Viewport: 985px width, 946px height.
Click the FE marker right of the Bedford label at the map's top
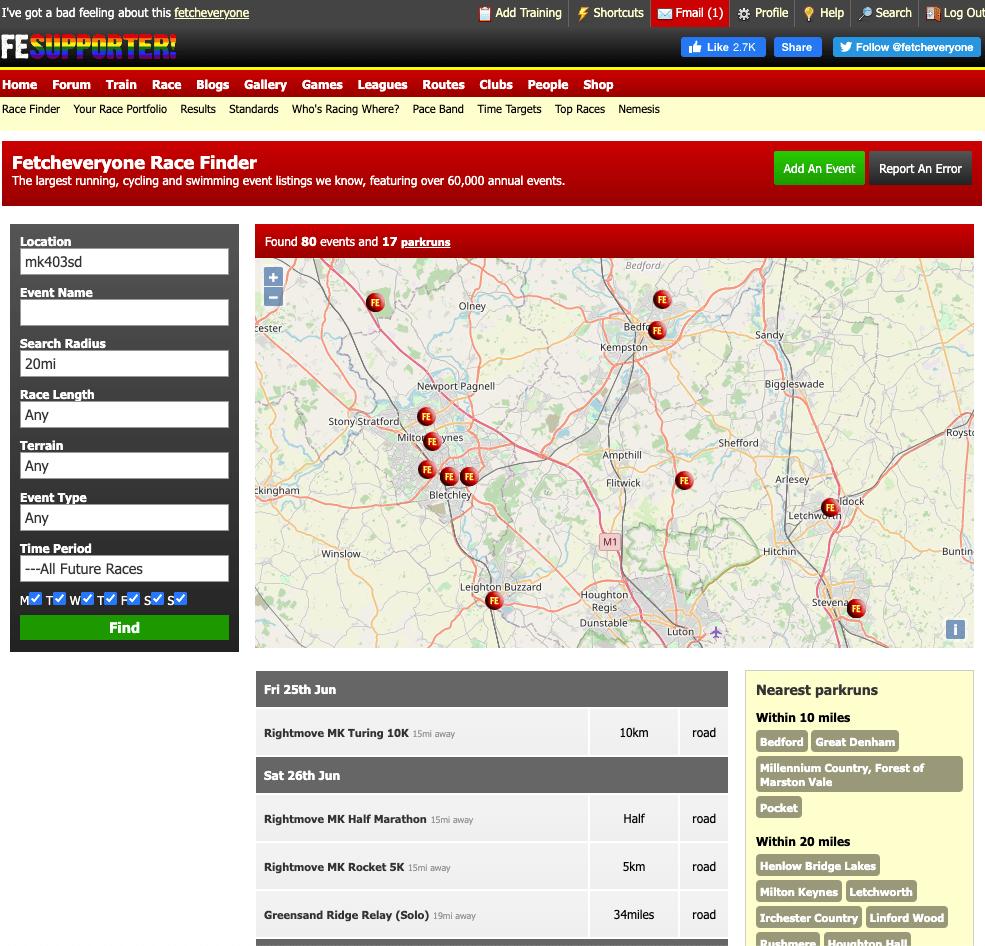[661, 300]
